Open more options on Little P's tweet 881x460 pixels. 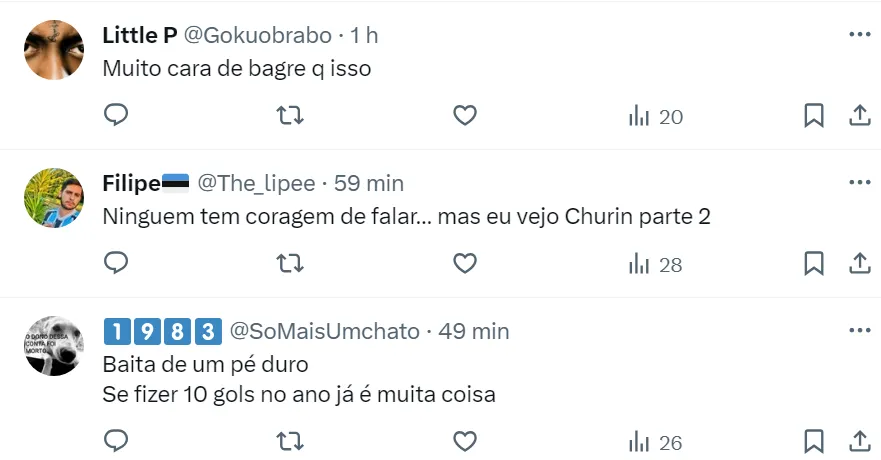click(859, 34)
